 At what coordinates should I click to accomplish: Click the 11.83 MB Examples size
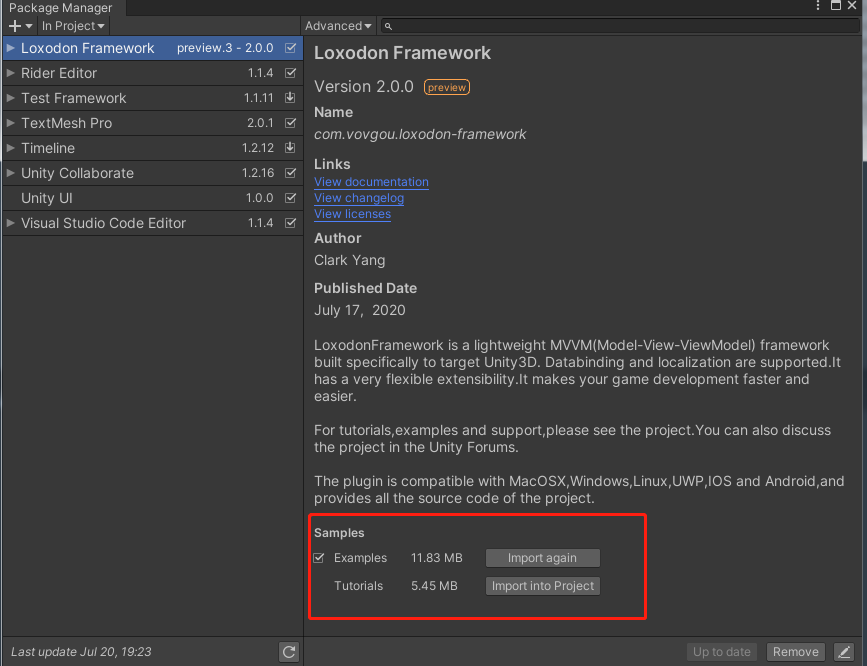tap(436, 558)
